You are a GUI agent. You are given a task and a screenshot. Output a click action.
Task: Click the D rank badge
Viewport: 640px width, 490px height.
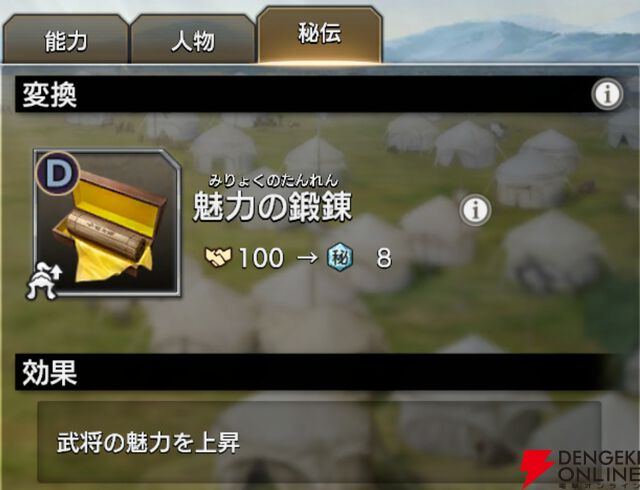[58, 173]
